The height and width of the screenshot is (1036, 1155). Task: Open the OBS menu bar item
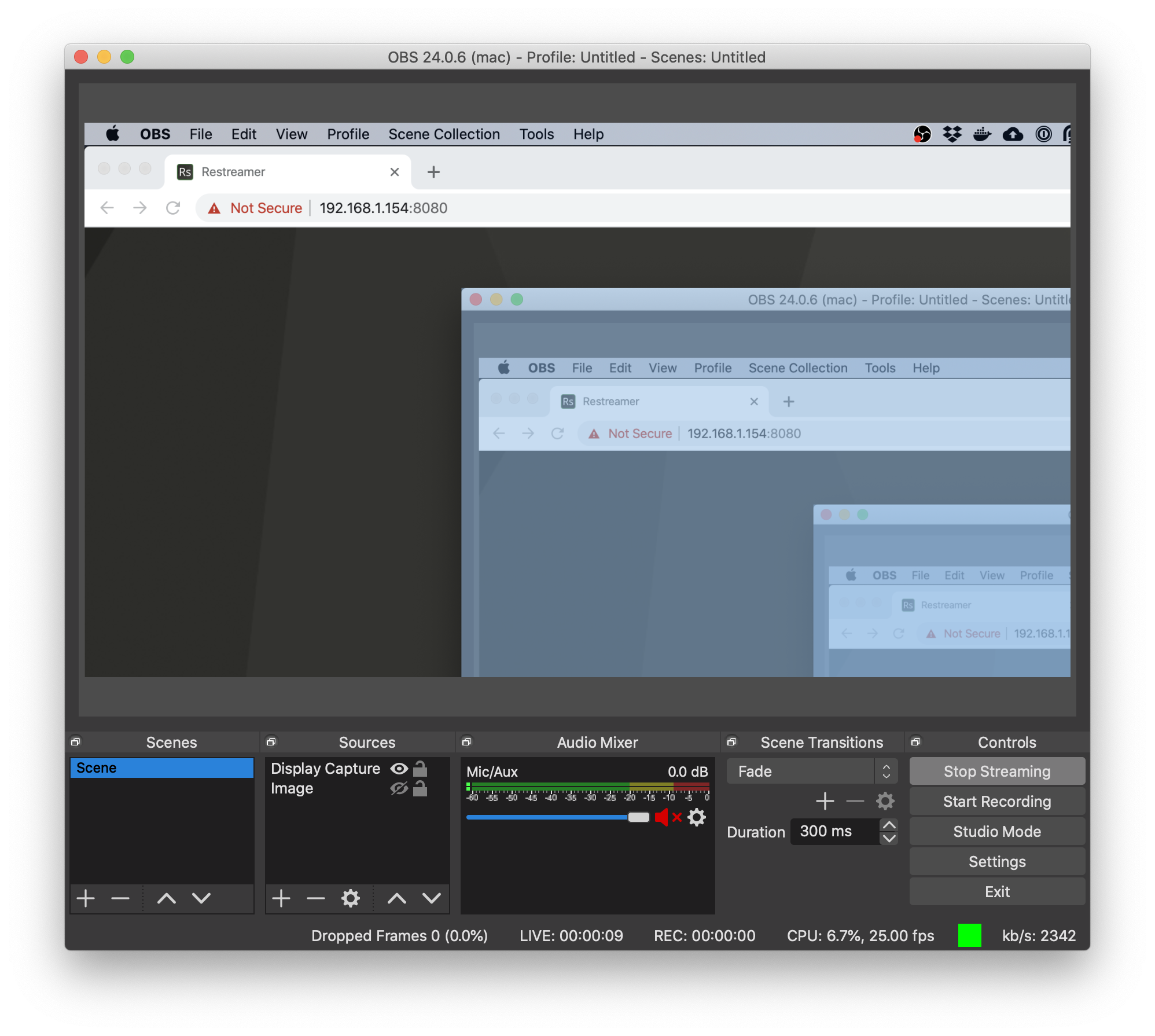(155, 132)
